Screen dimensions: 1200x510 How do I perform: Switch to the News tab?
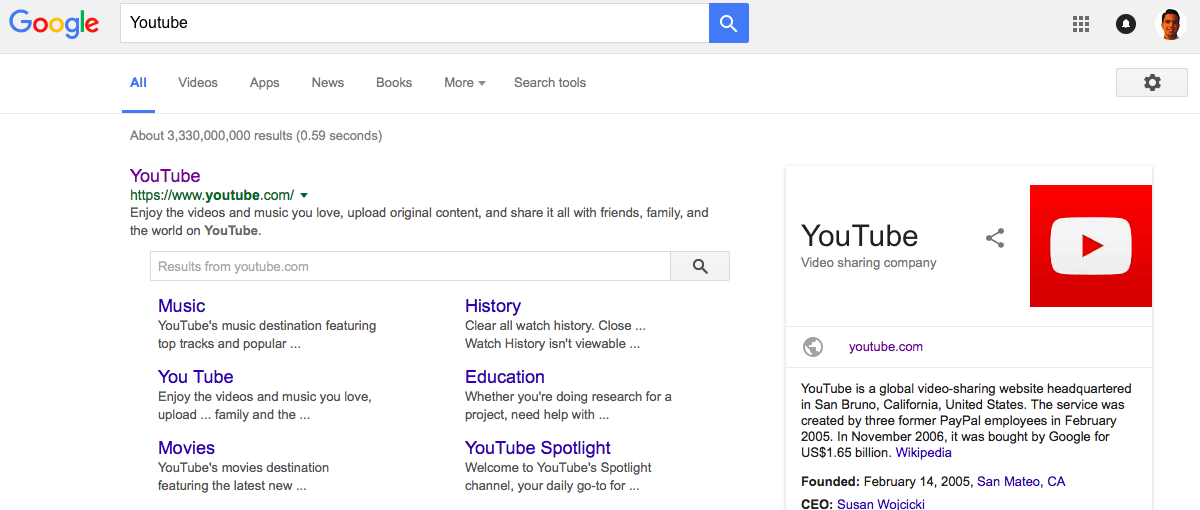(x=328, y=83)
